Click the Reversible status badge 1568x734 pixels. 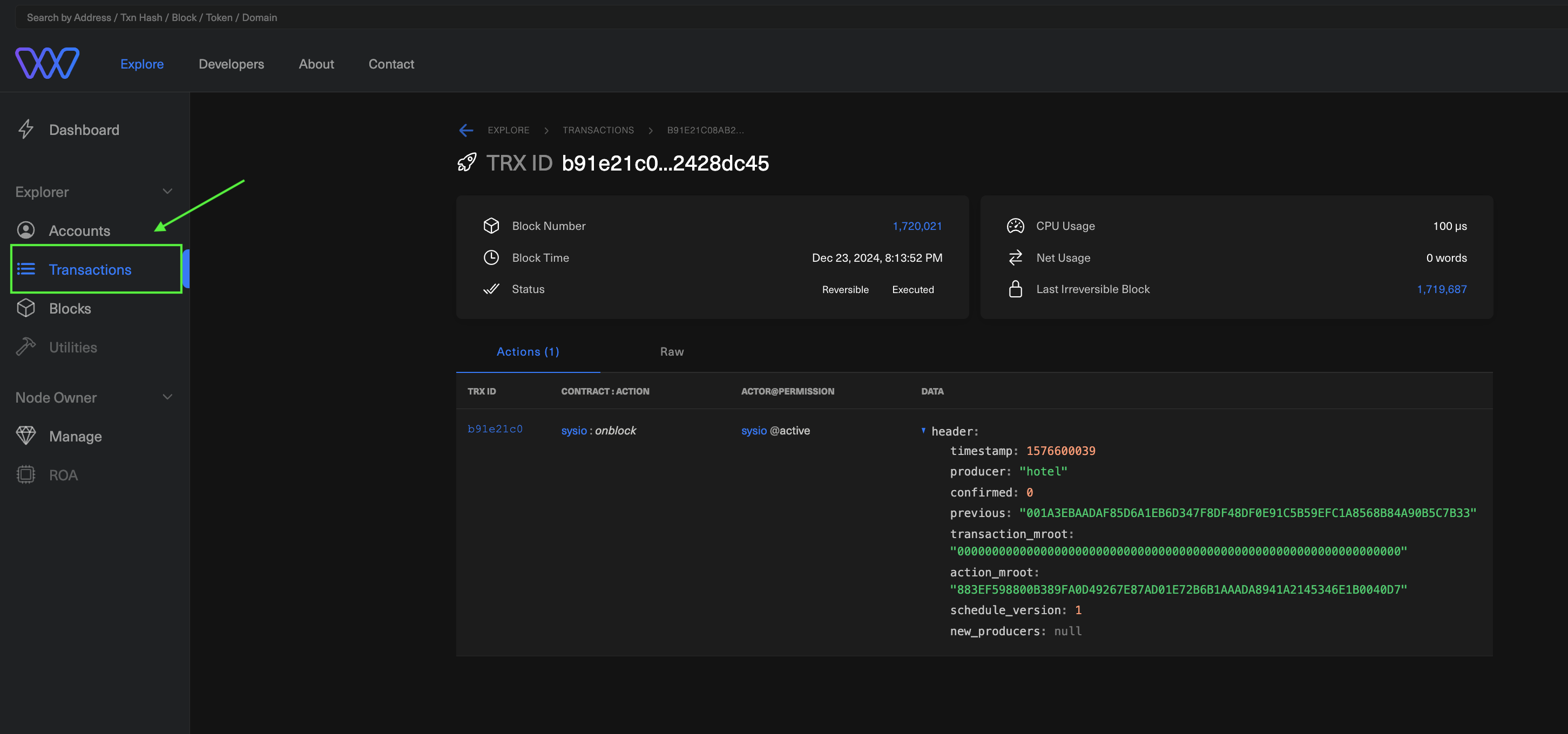(846, 290)
